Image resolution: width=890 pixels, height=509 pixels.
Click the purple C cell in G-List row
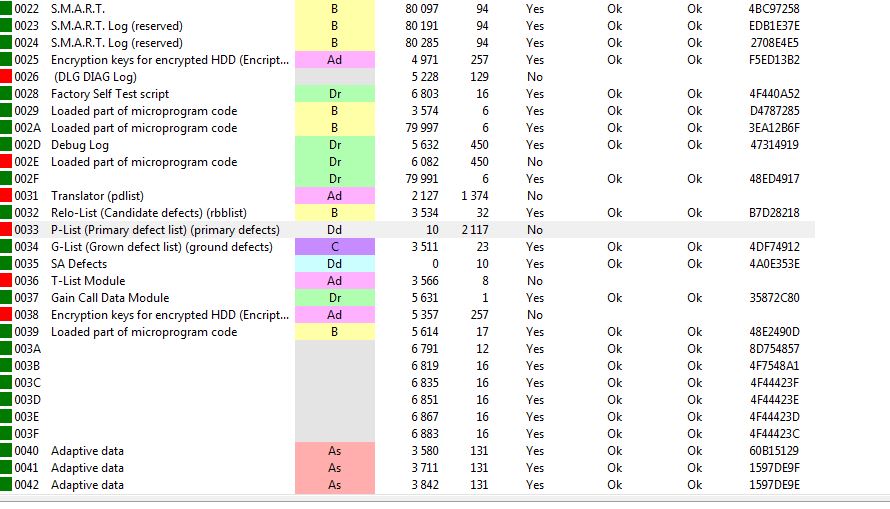click(x=335, y=247)
